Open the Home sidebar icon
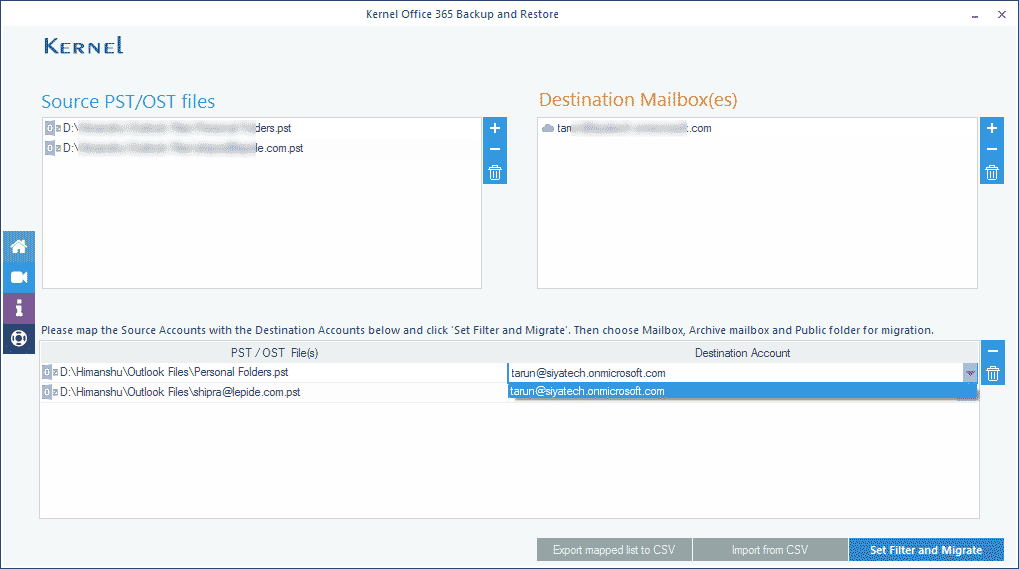Viewport: 1019px width, 569px height. [x=19, y=247]
